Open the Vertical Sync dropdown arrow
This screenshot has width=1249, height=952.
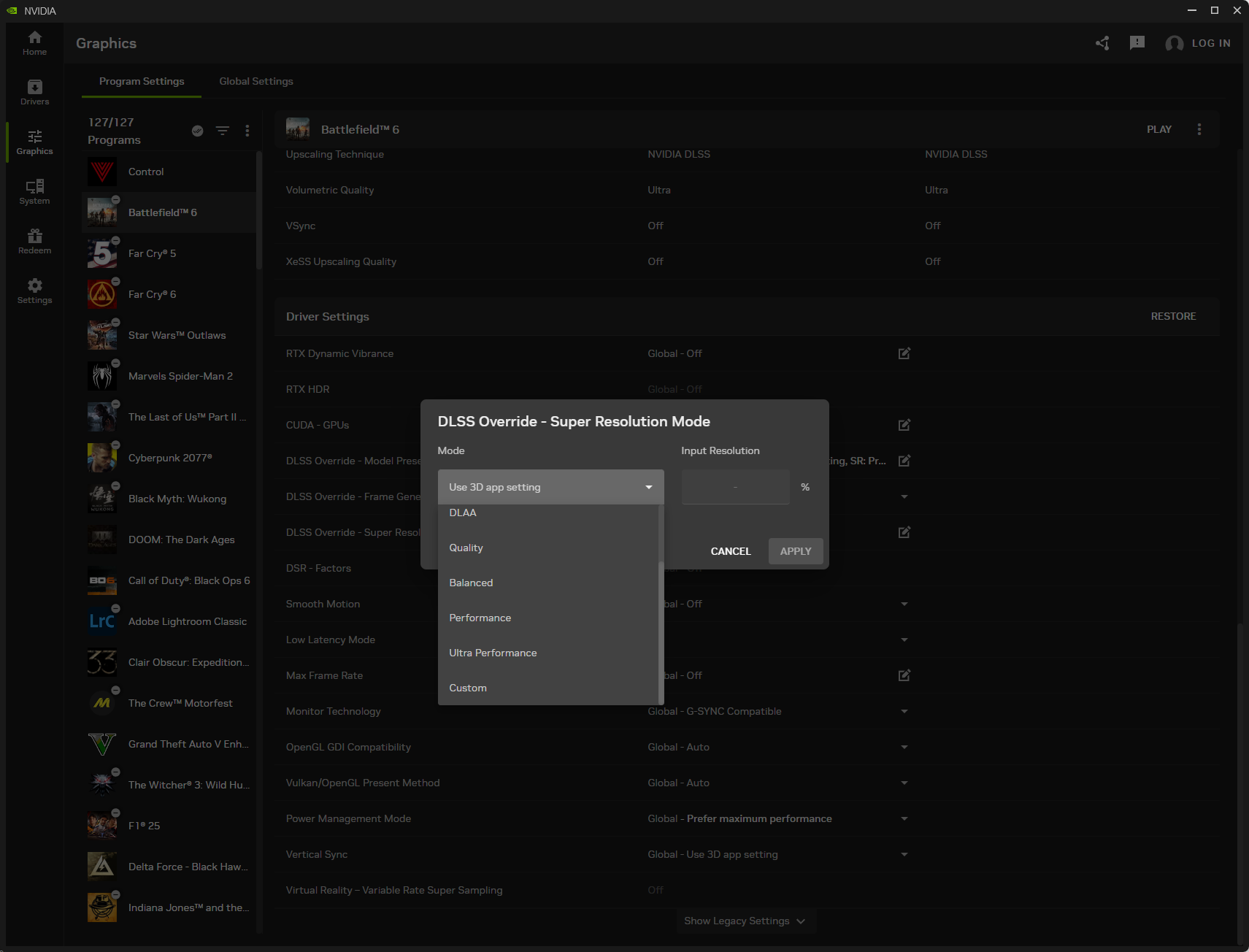904,854
